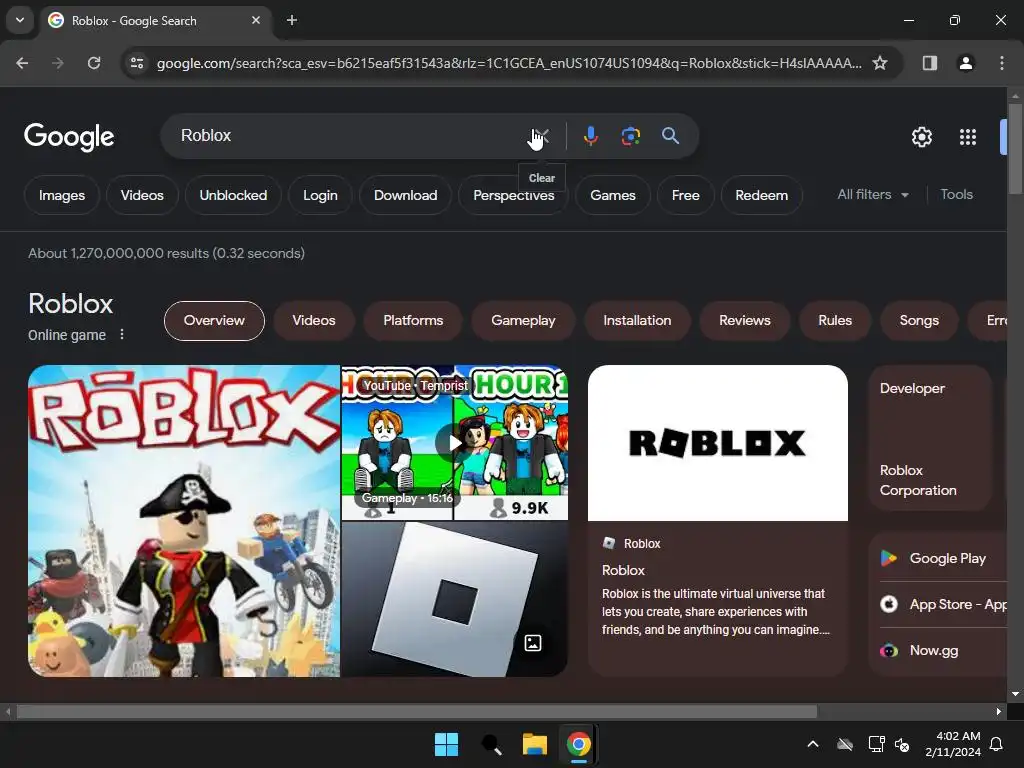Viewport: 1024px width, 768px height.
Task: Open All filters dropdown
Action: point(872,195)
